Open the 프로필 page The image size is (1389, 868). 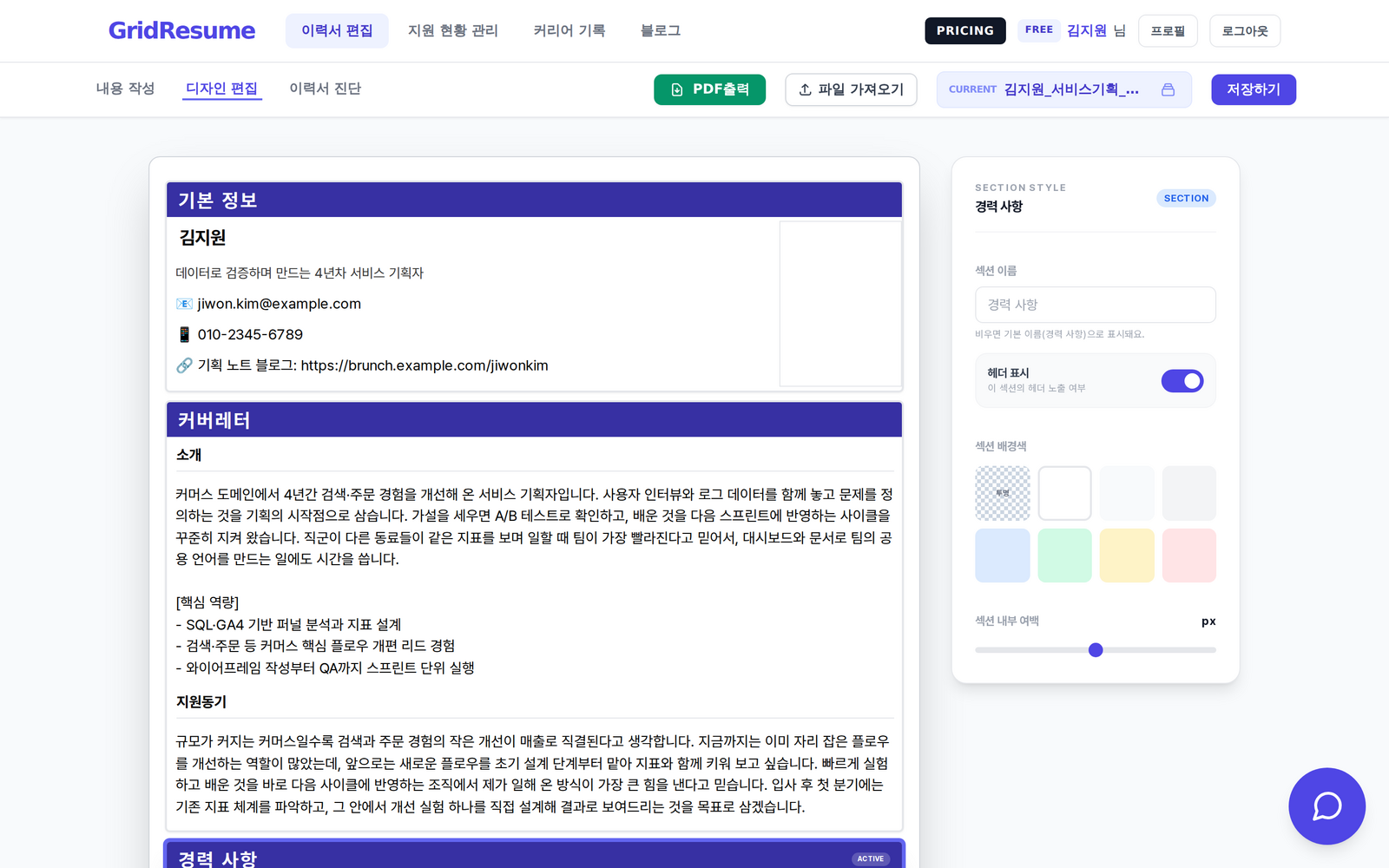click(1168, 30)
